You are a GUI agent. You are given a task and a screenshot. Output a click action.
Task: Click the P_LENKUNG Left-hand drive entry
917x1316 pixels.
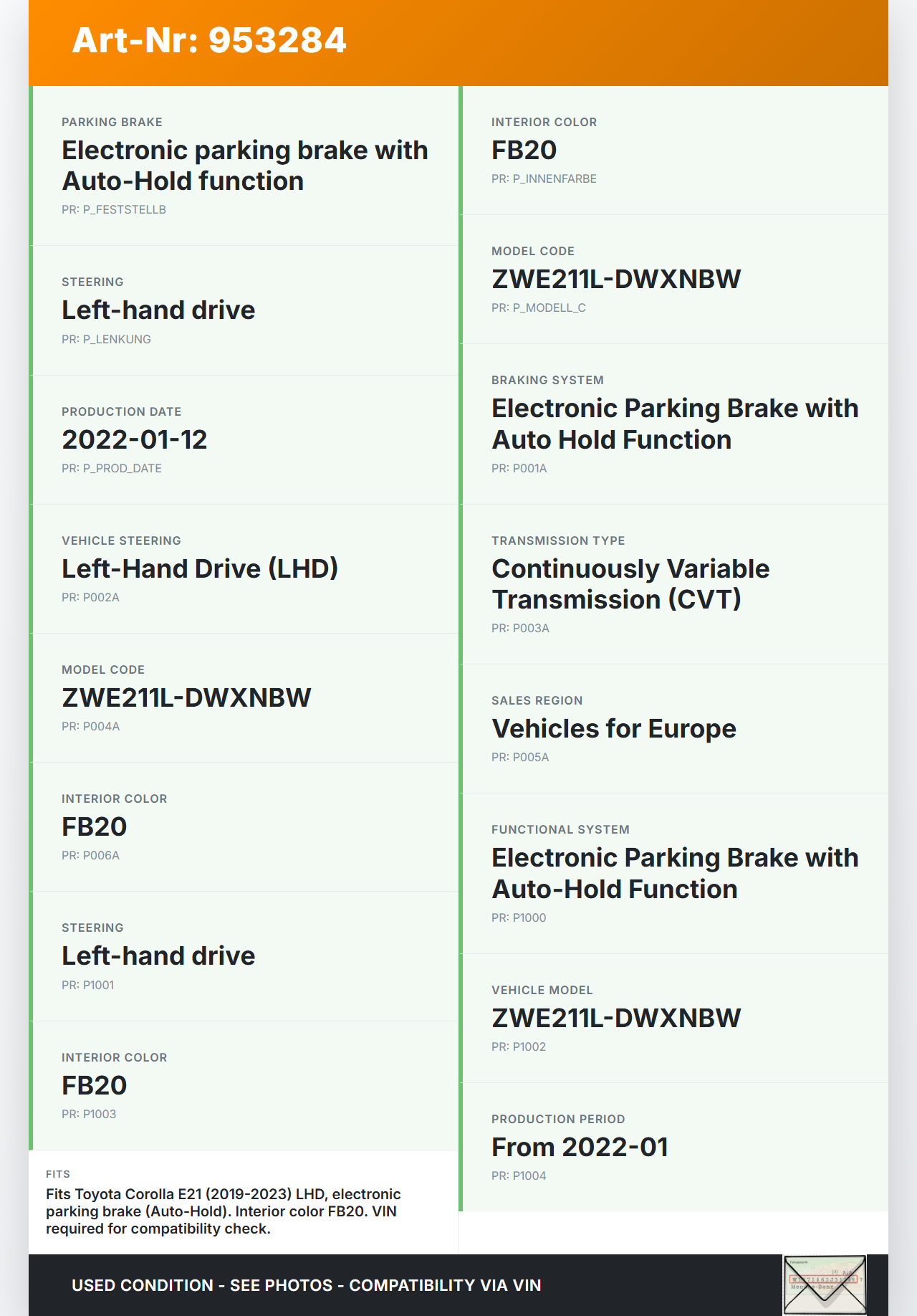click(x=158, y=310)
